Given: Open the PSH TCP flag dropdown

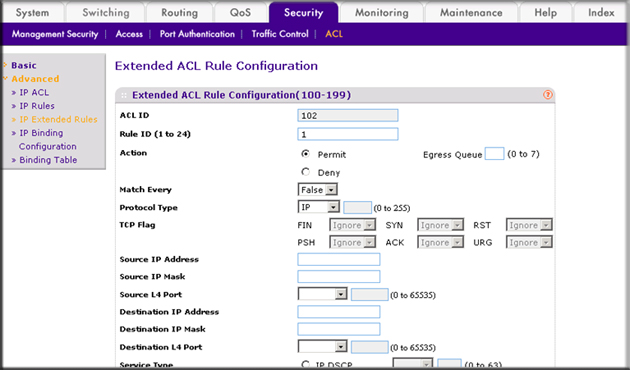Looking at the screenshot, I should tap(352, 242).
